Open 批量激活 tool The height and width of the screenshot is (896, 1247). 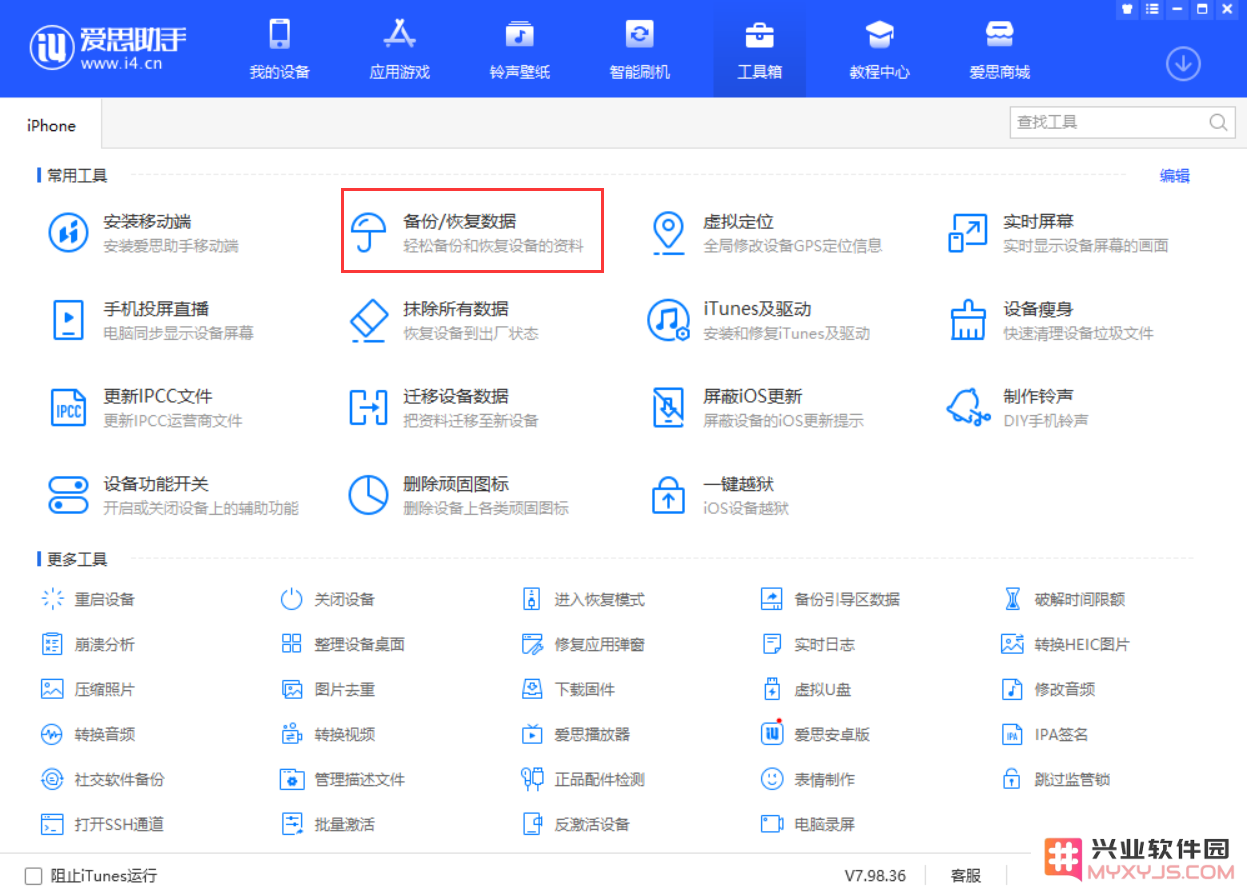(x=328, y=824)
